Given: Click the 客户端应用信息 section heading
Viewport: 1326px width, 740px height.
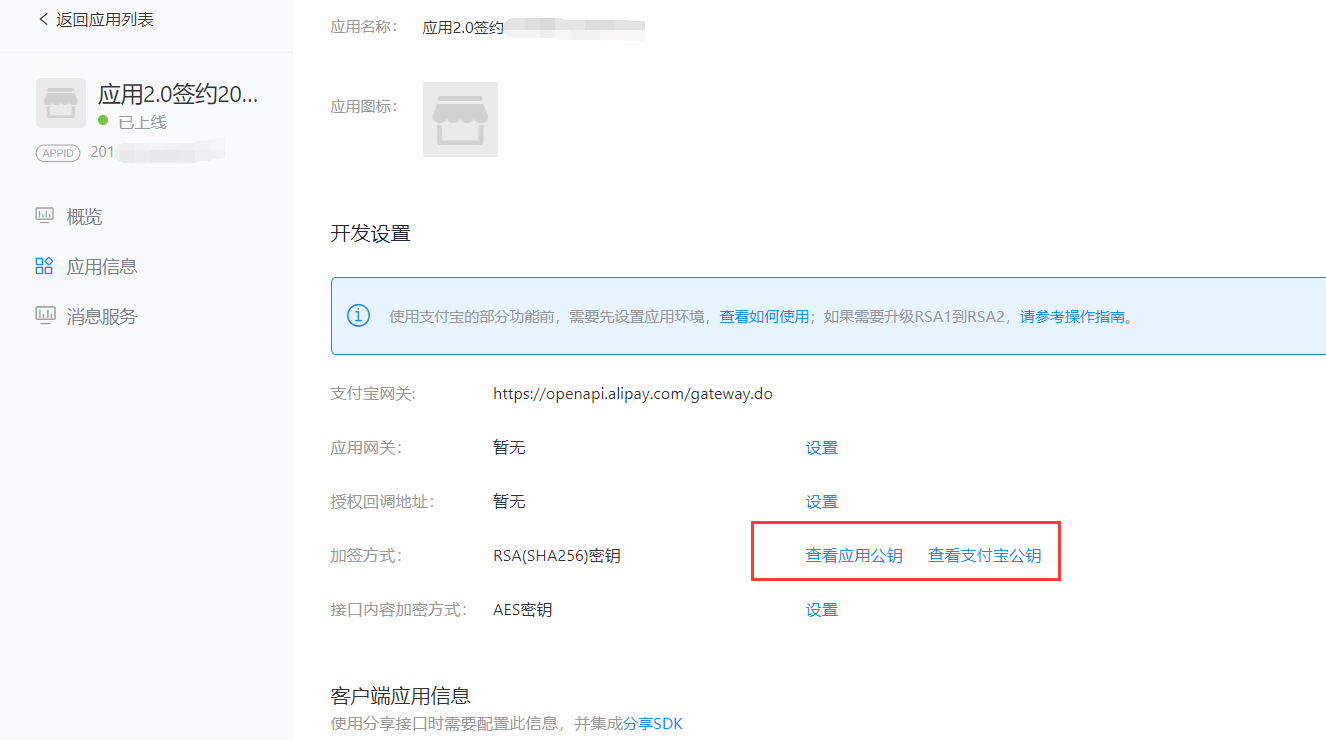Looking at the screenshot, I should pos(401,696).
